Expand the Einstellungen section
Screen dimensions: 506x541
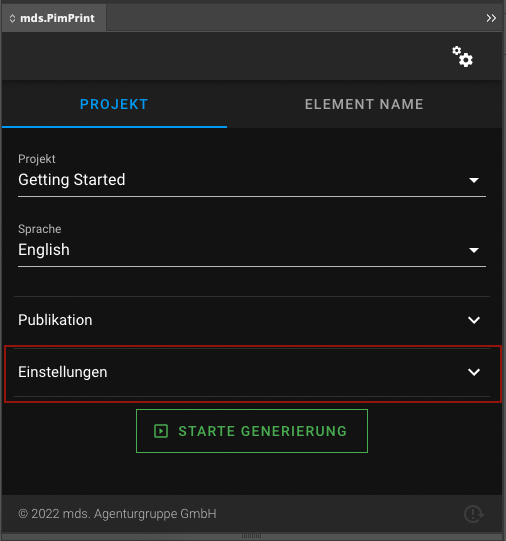[x=252, y=372]
